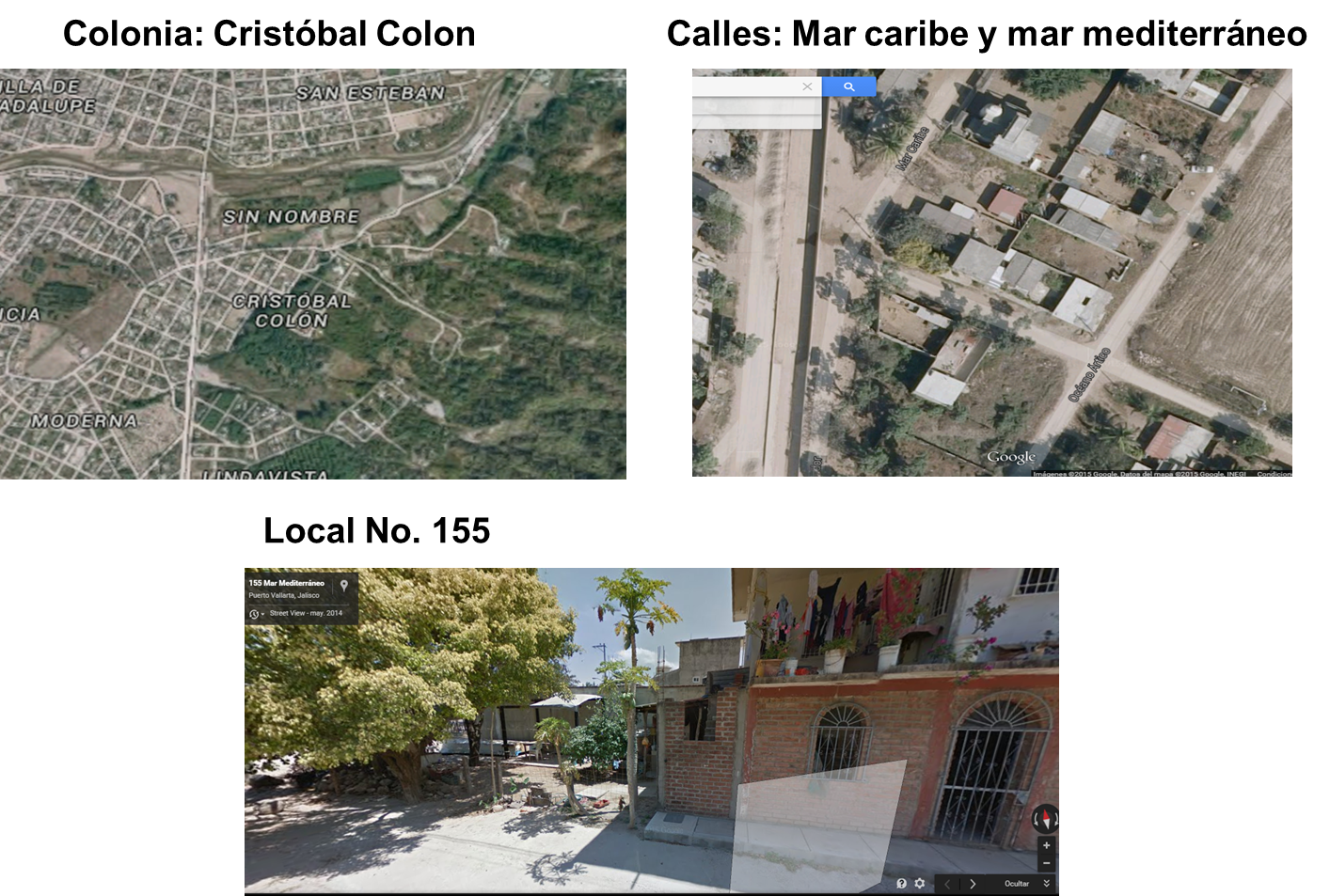This screenshot has height=896, width=1330.
Task: Select the Street View photo of house 155
Action: click(x=652, y=731)
